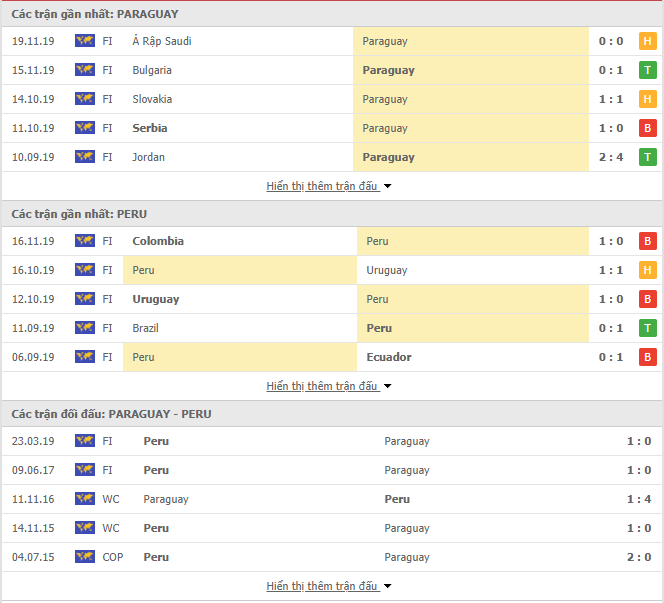
Task: Click the world flag icon beside Colombia match
Action: click(85, 241)
